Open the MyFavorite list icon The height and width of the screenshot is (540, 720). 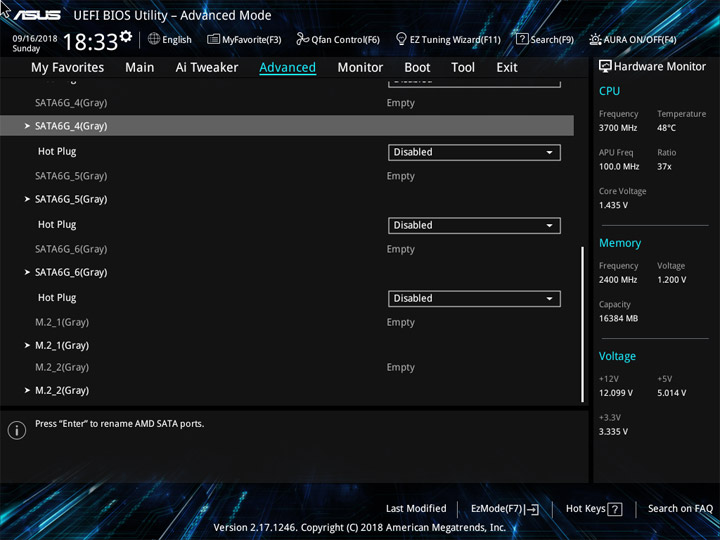213,39
